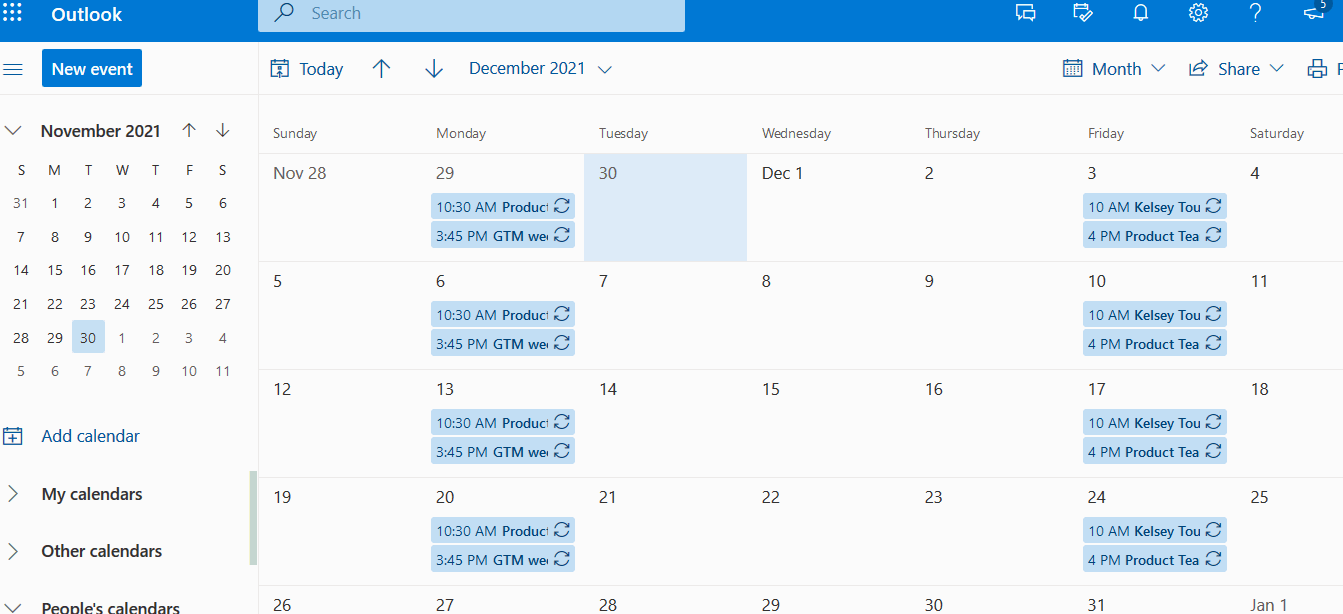The width and height of the screenshot is (1343, 614).
Task: Click recurrence icon on GTM weekly event Nov 29
Action: tap(563, 235)
